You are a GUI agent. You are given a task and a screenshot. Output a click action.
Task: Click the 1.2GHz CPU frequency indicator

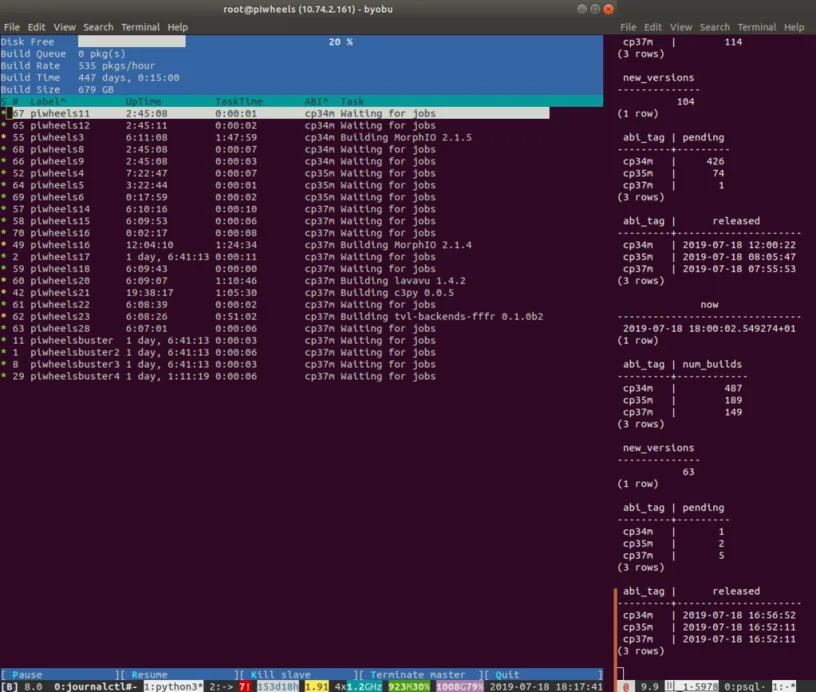coord(364,686)
